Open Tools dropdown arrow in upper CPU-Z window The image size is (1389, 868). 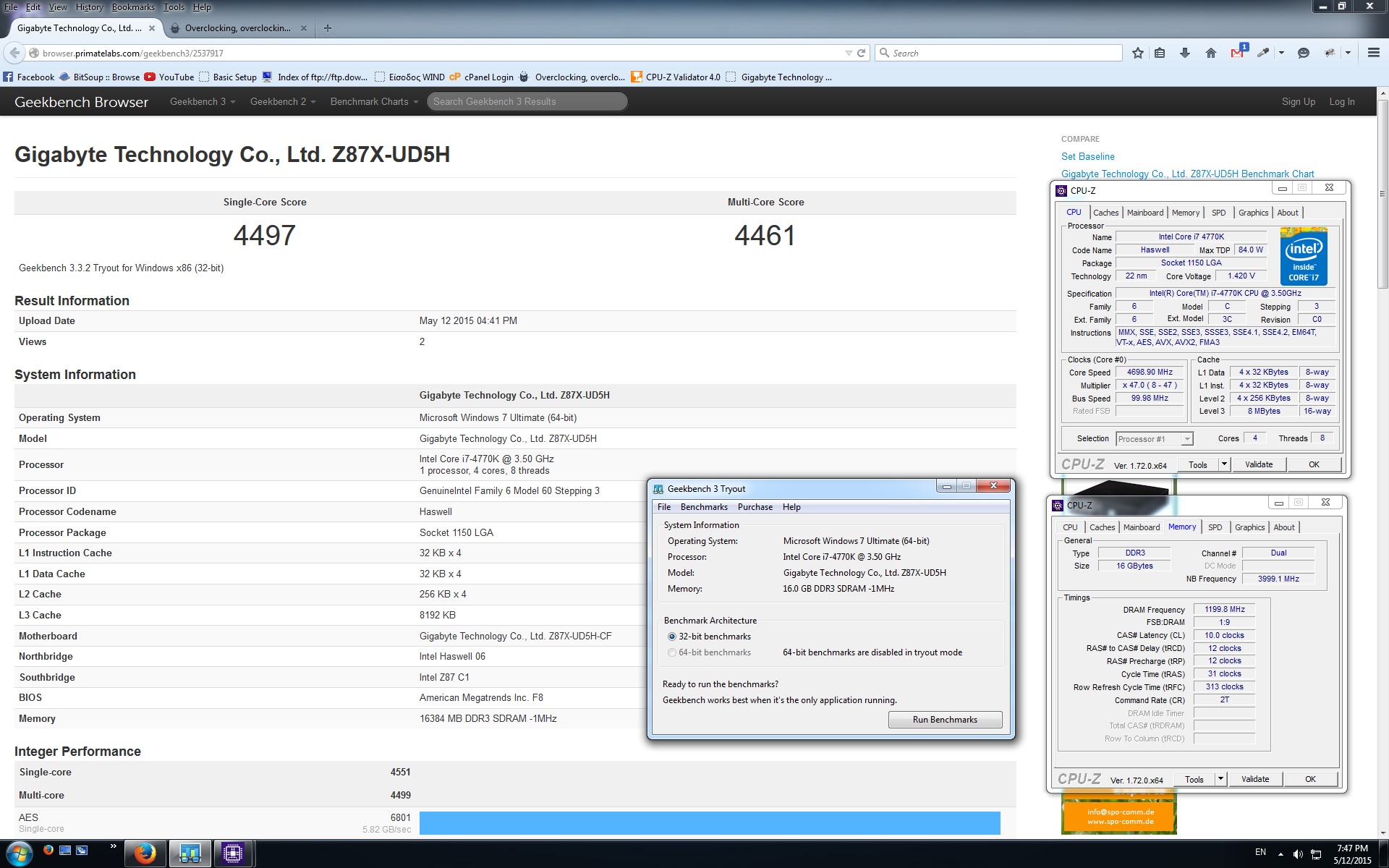click(x=1224, y=464)
